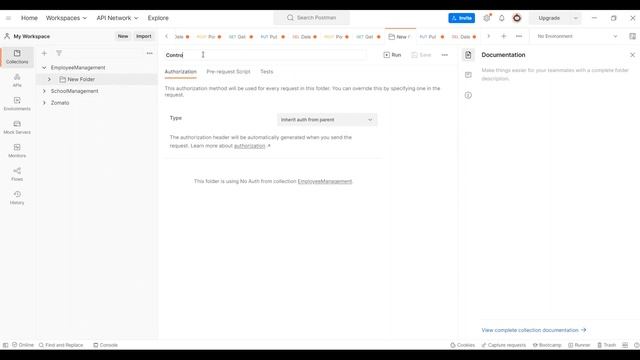
Task: Open the EmployeeManagement collection link in the auth note
Action: (324, 181)
